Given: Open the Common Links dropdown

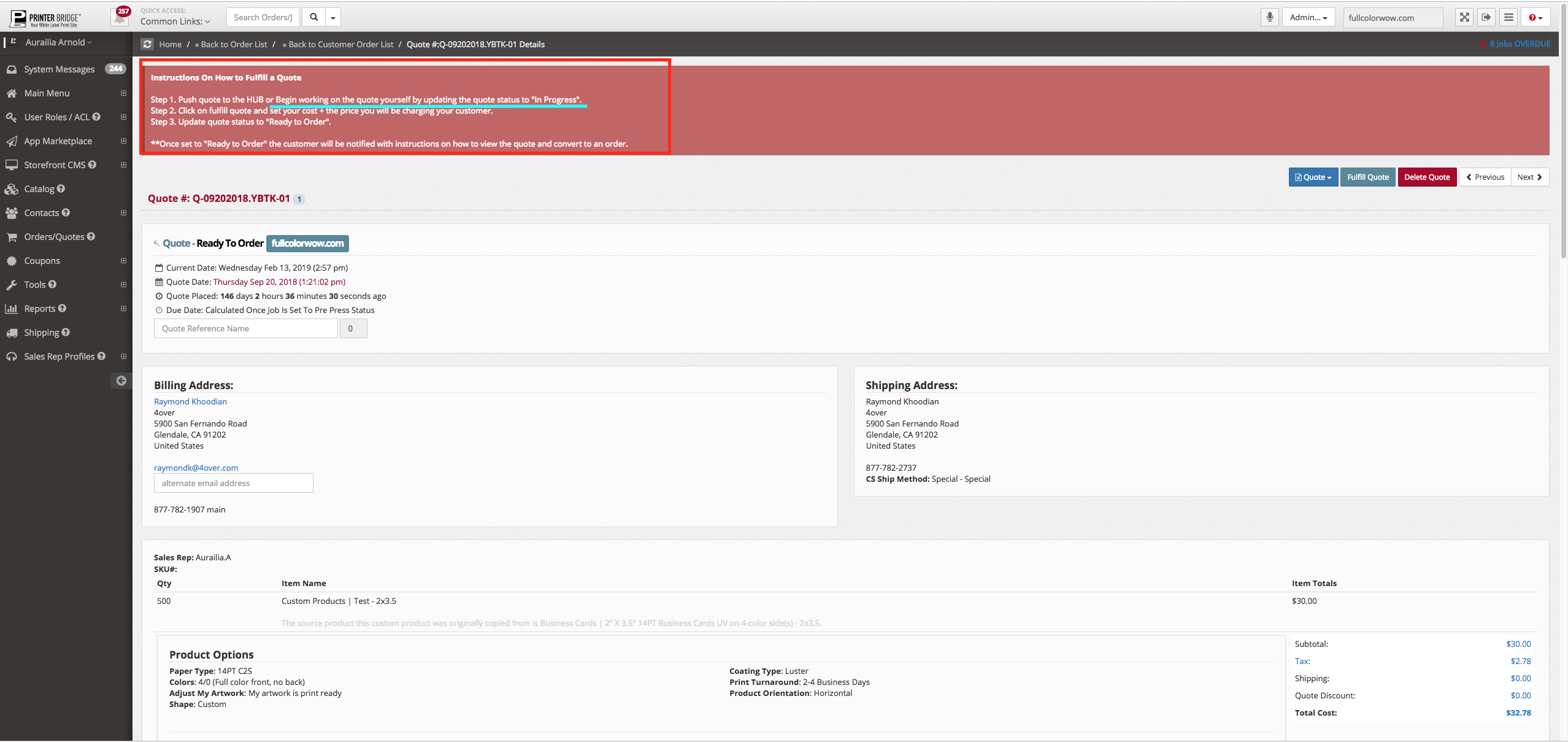Looking at the screenshot, I should 175,21.
